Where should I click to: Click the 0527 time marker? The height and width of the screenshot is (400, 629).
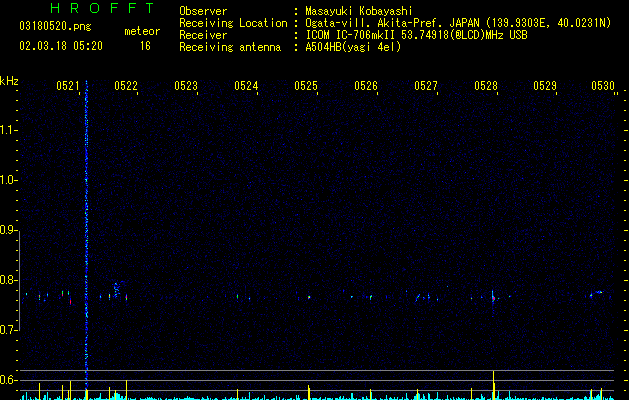pos(426,85)
